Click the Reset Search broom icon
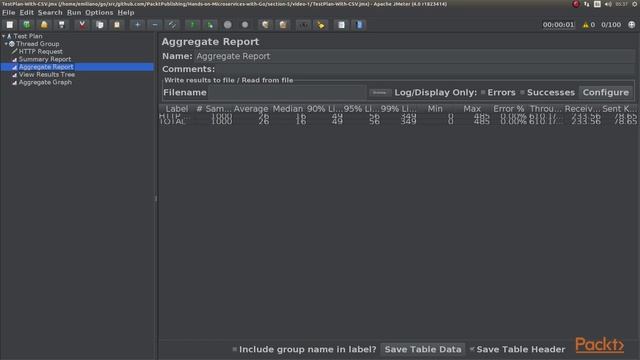This screenshot has height=360, width=640. [321, 25]
